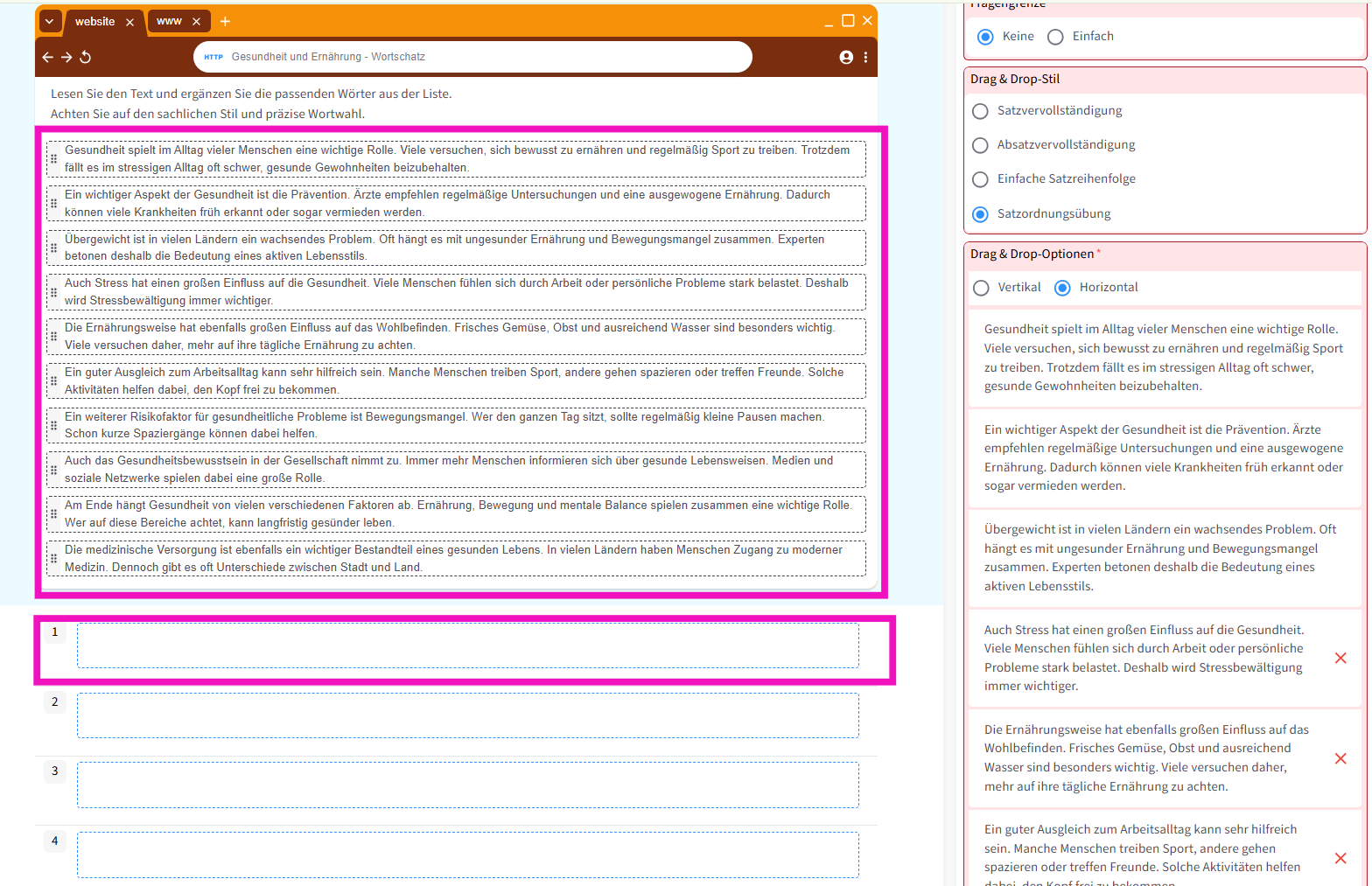Switch to the 'website' tab
This screenshot has width=1372, height=886.
click(x=94, y=21)
